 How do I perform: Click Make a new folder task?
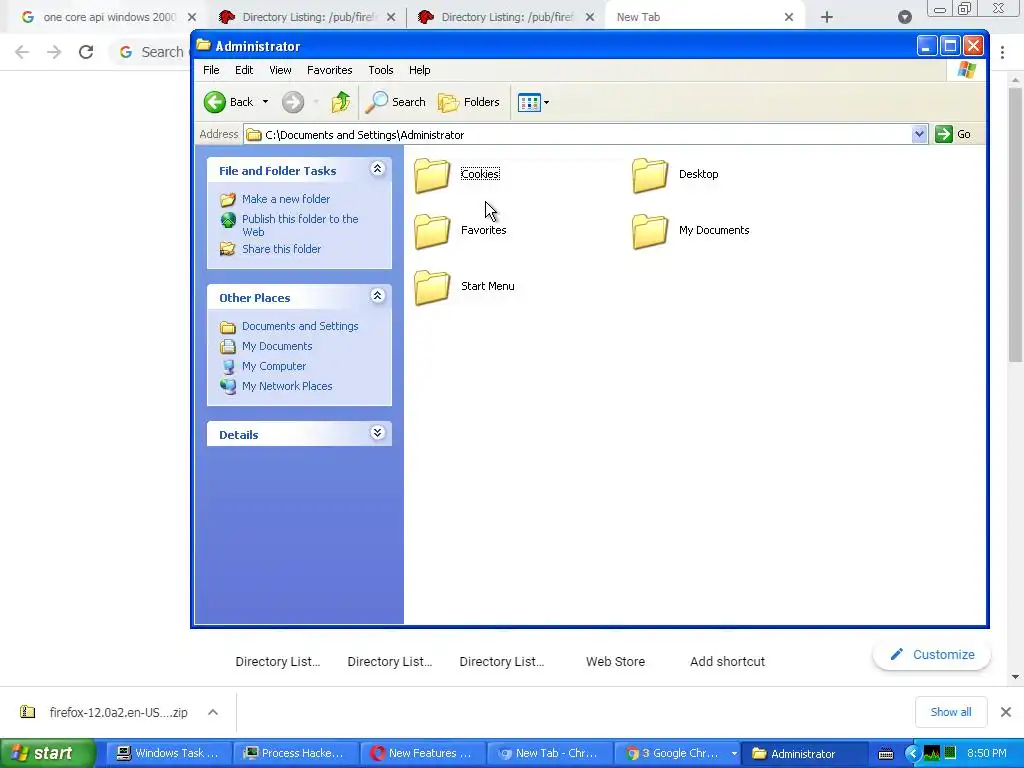[285, 199]
